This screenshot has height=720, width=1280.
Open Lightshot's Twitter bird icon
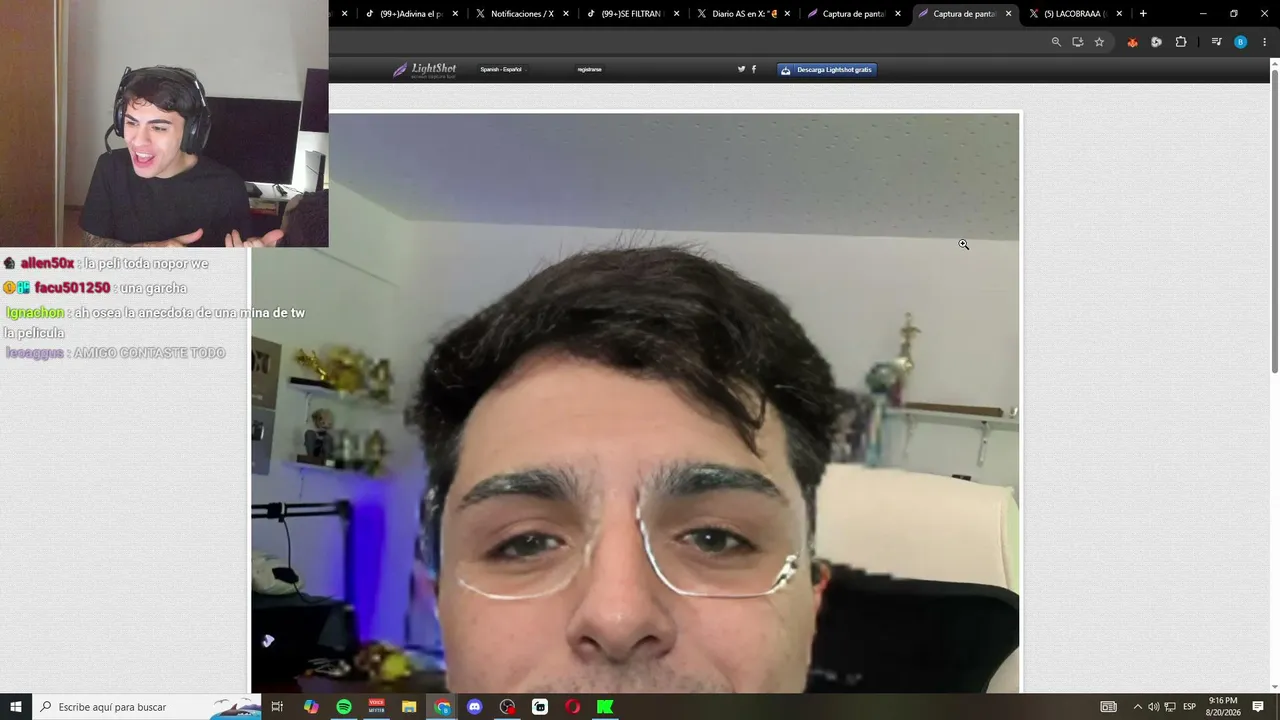pos(741,69)
